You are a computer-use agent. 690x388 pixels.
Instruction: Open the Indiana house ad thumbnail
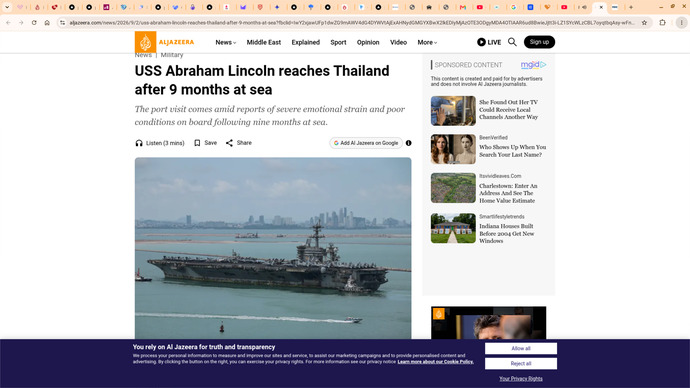453,228
